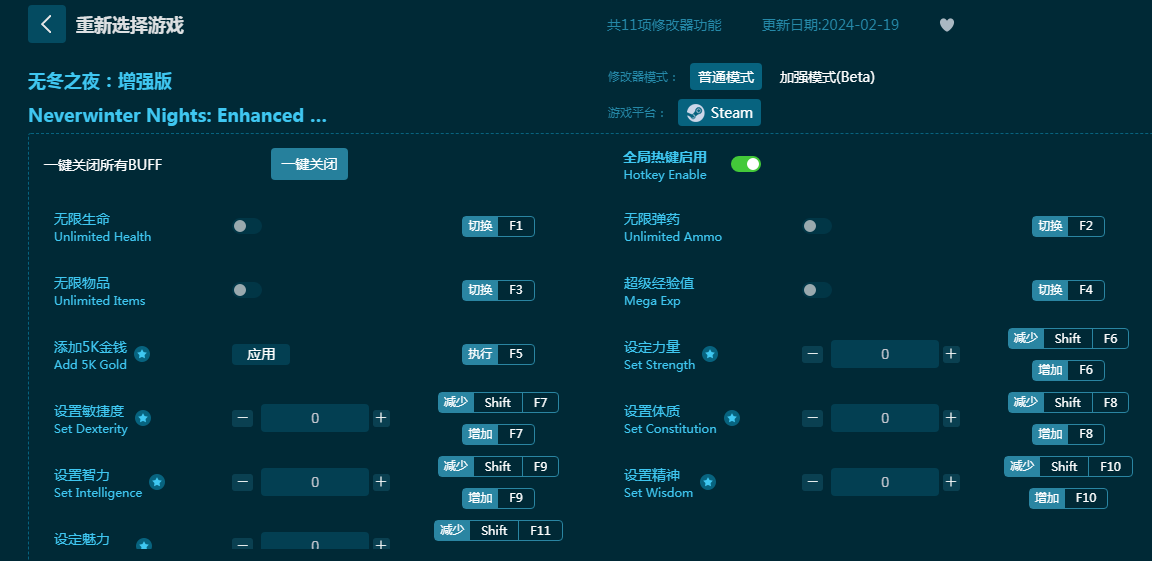Decrease the Set Dexterity value with minus
This screenshot has height=561, width=1152.
[242, 418]
